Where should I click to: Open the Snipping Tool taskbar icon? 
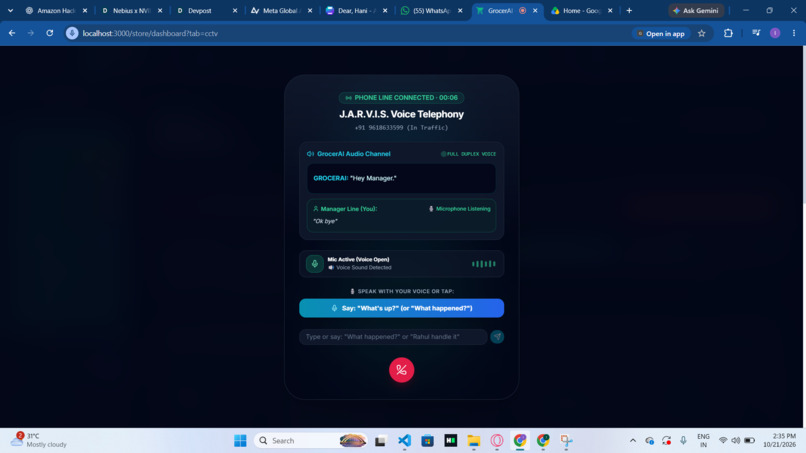pyautogui.click(x=566, y=441)
